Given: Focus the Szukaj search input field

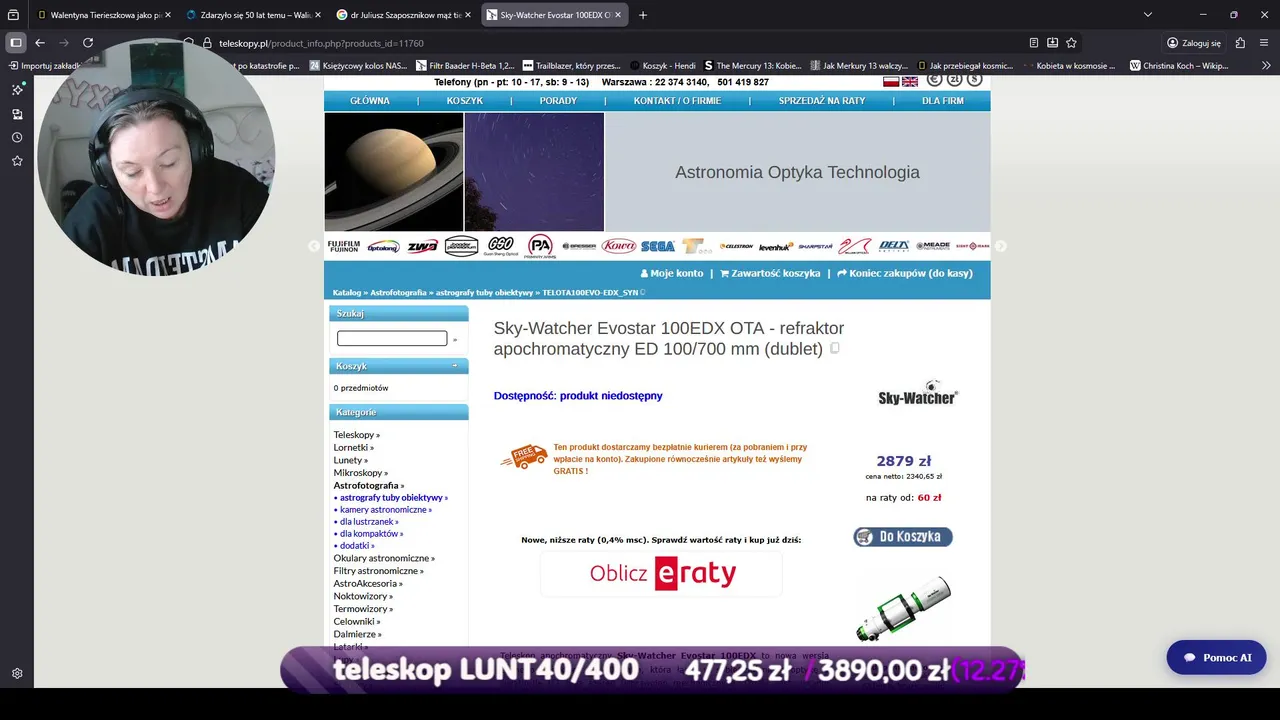Looking at the screenshot, I should [392, 339].
